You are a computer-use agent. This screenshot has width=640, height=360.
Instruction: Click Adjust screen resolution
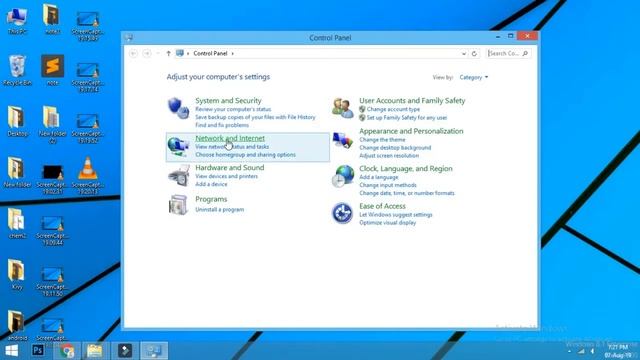(x=389, y=156)
